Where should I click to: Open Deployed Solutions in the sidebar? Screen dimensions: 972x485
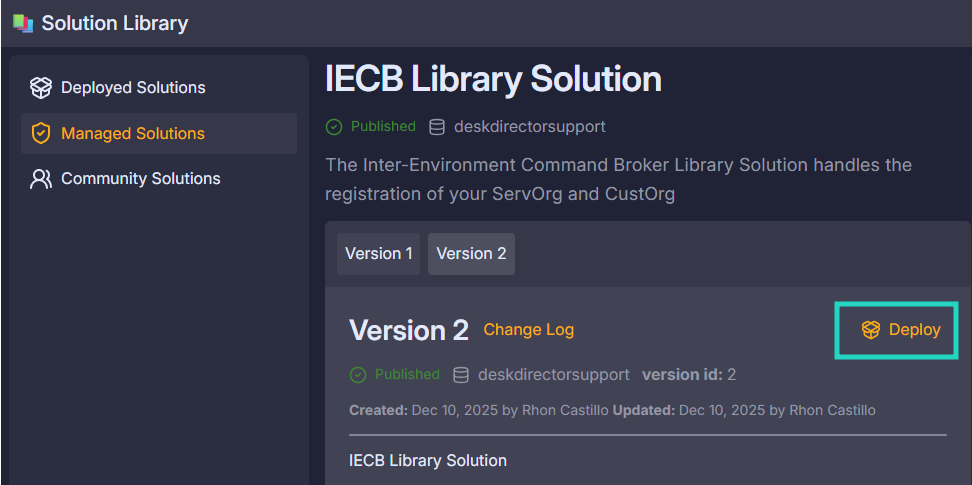point(133,88)
